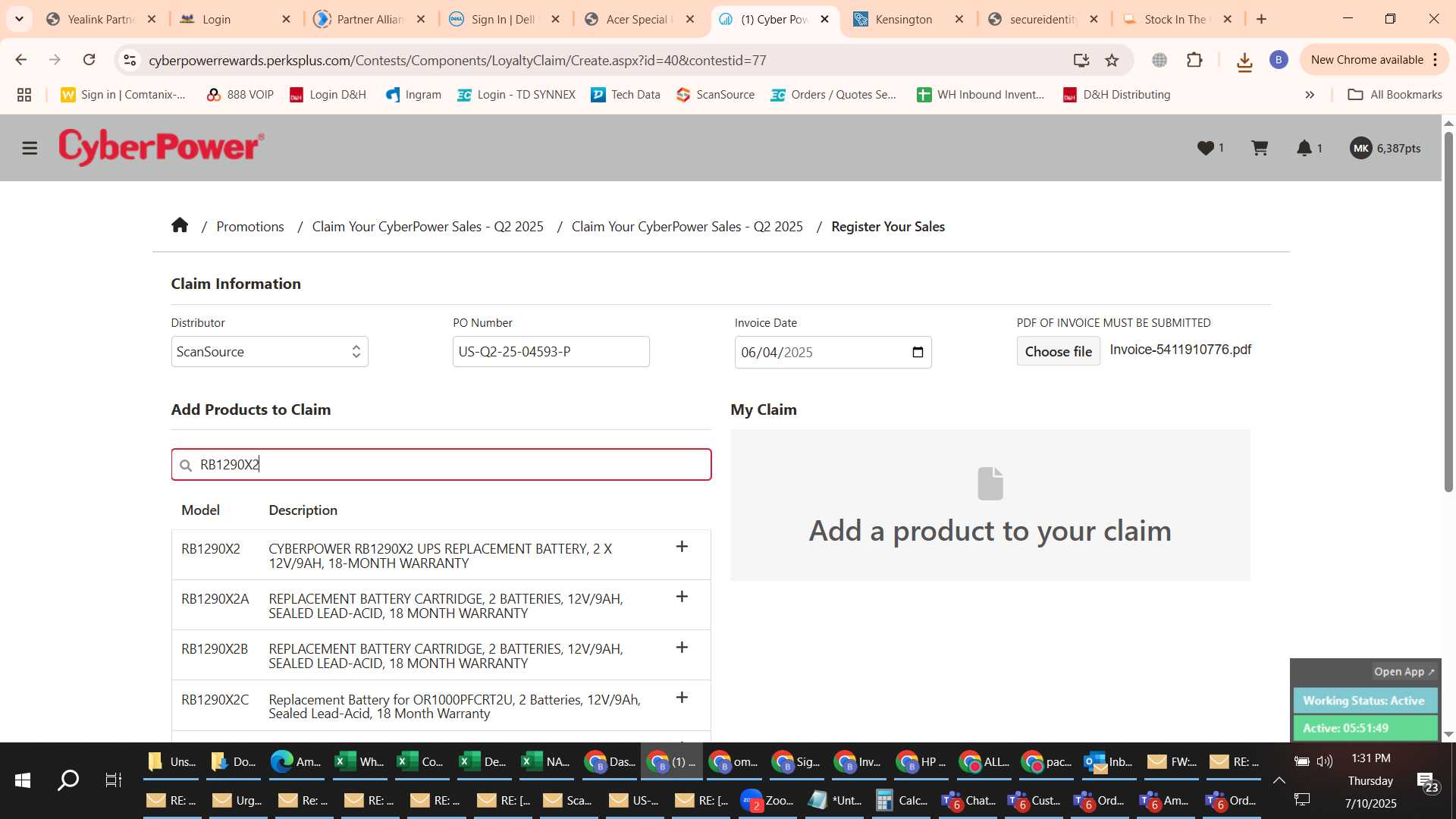Screen dimensions: 1456x819
Task: Click first Claim Your CyberPower Sales breadcrumb
Action: (428, 226)
